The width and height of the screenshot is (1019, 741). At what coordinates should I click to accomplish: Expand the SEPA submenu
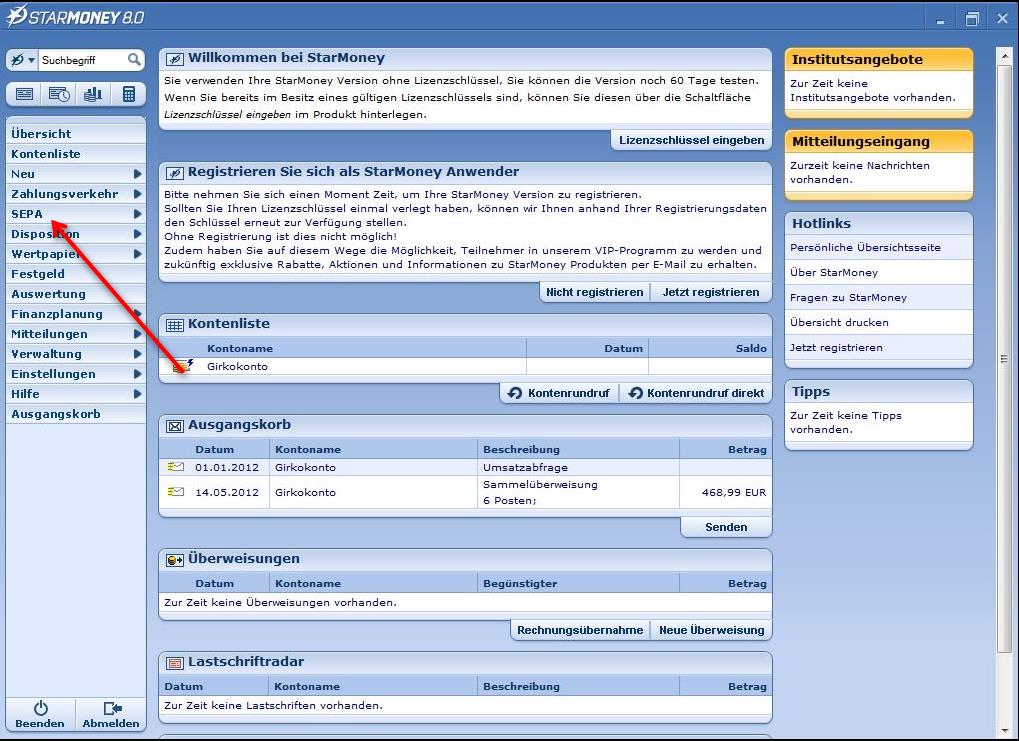pos(137,214)
